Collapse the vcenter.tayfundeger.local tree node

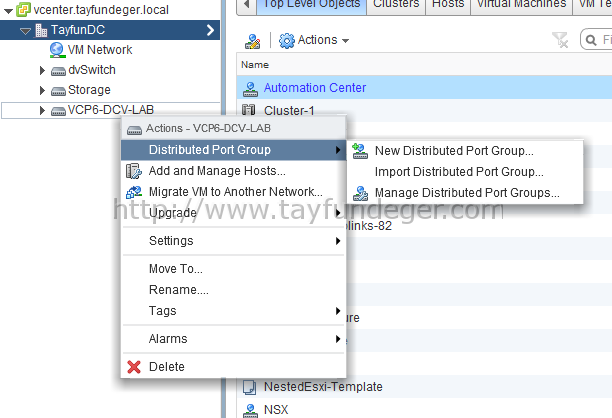point(8,11)
